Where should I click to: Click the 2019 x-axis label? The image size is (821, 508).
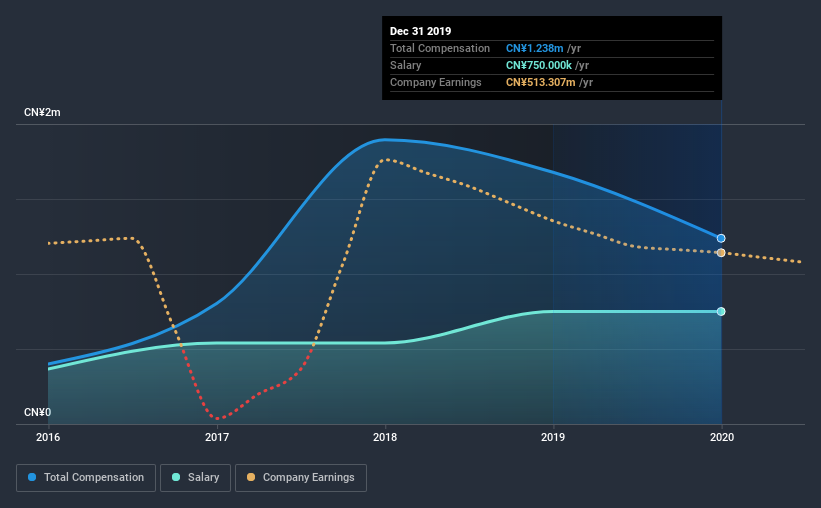[x=553, y=437]
